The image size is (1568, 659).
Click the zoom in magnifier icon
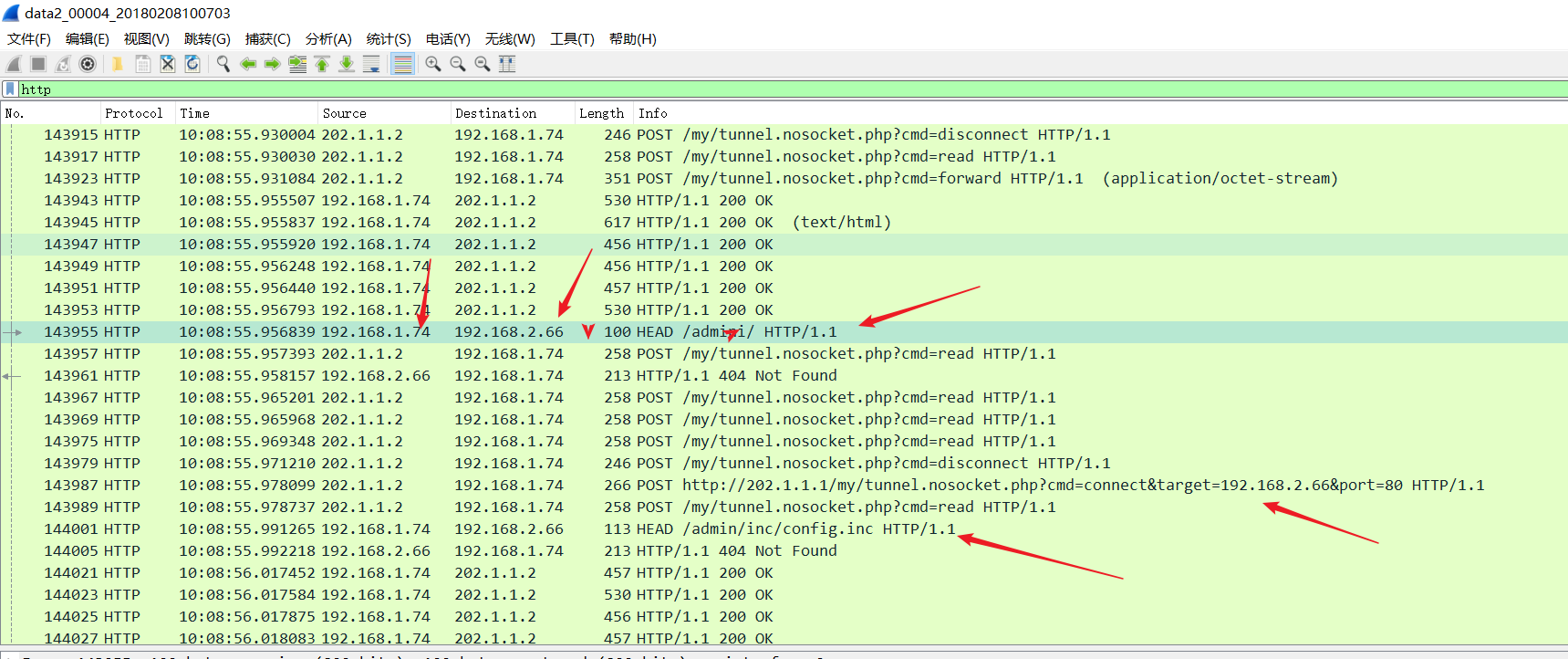point(433,64)
